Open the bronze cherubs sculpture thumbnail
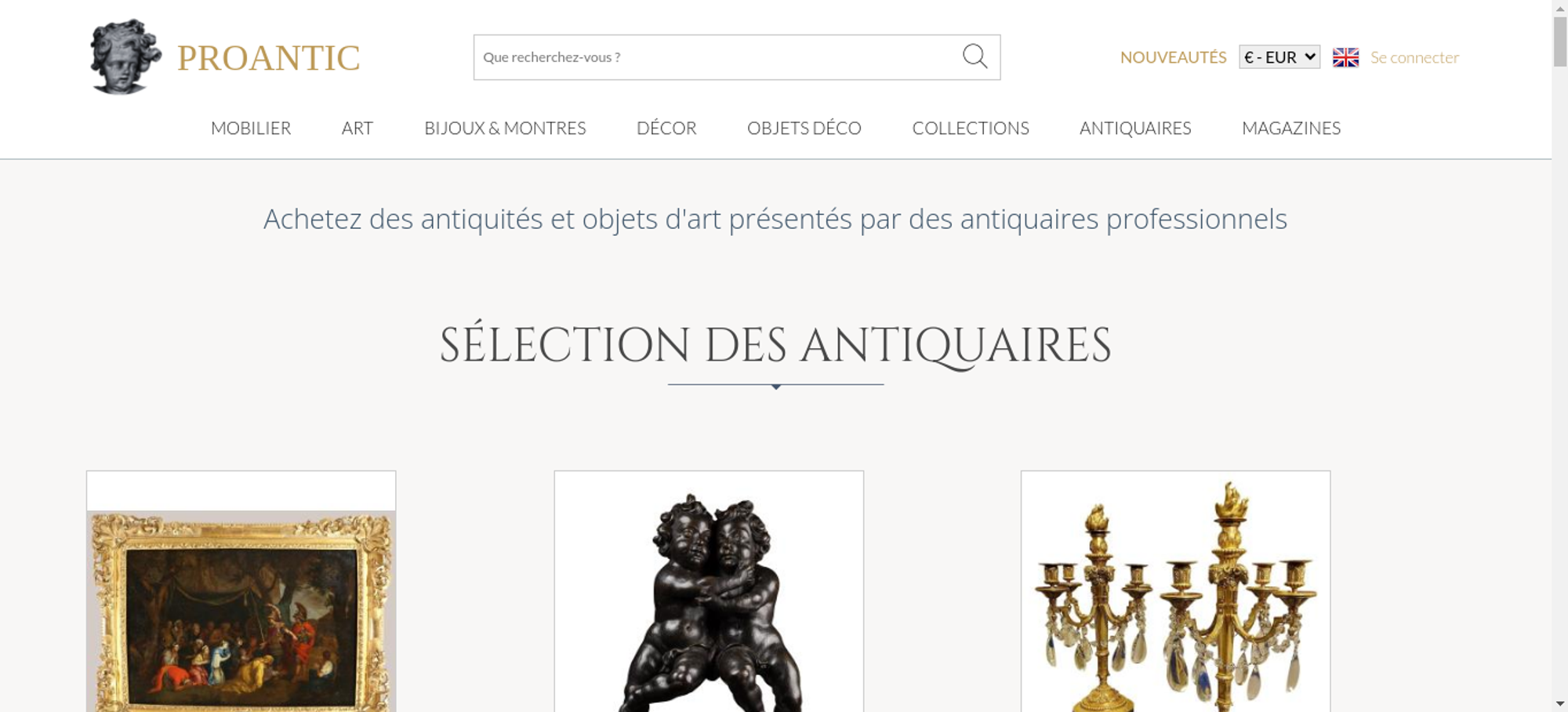The width and height of the screenshot is (1568, 712). (x=709, y=591)
